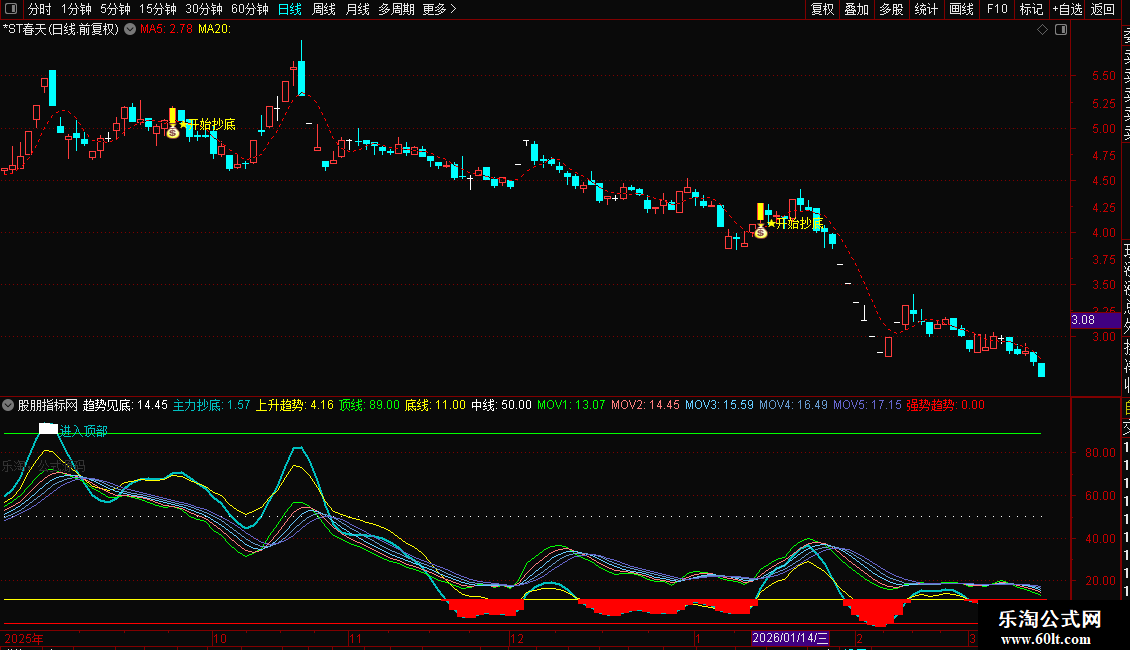Click the 2025年 label on time axis
Image resolution: width=1130 pixels, height=650 pixels.
click(24, 638)
